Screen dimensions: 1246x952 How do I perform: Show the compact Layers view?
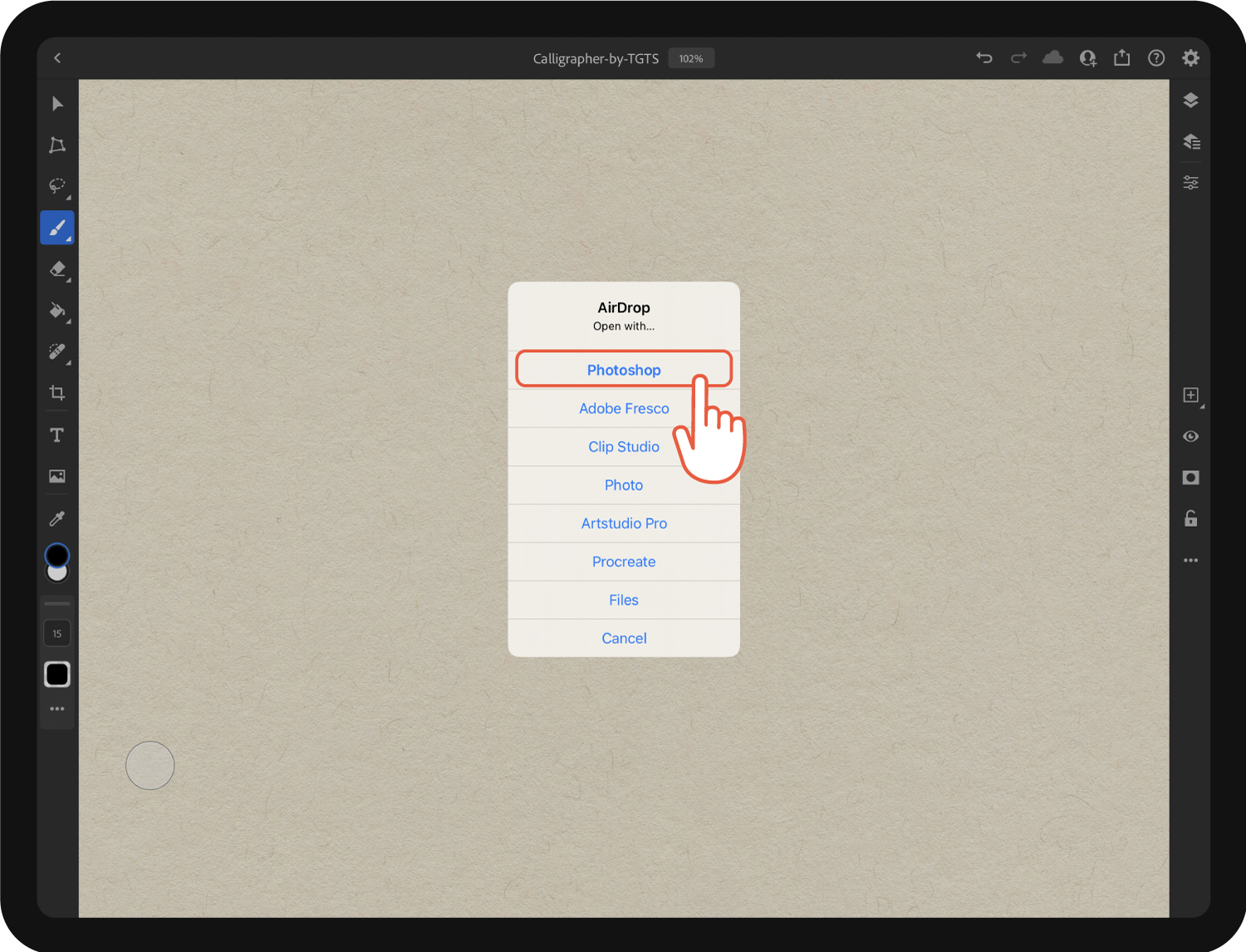(1190, 101)
